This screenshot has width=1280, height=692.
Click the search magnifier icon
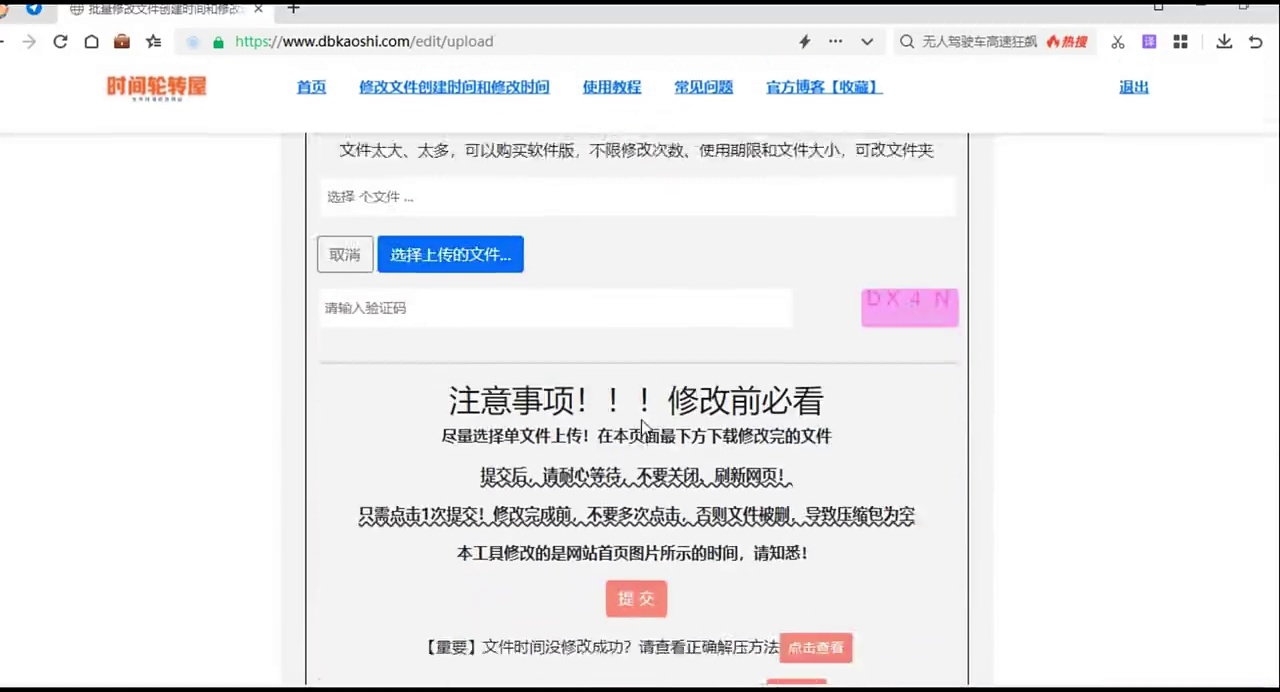point(907,42)
